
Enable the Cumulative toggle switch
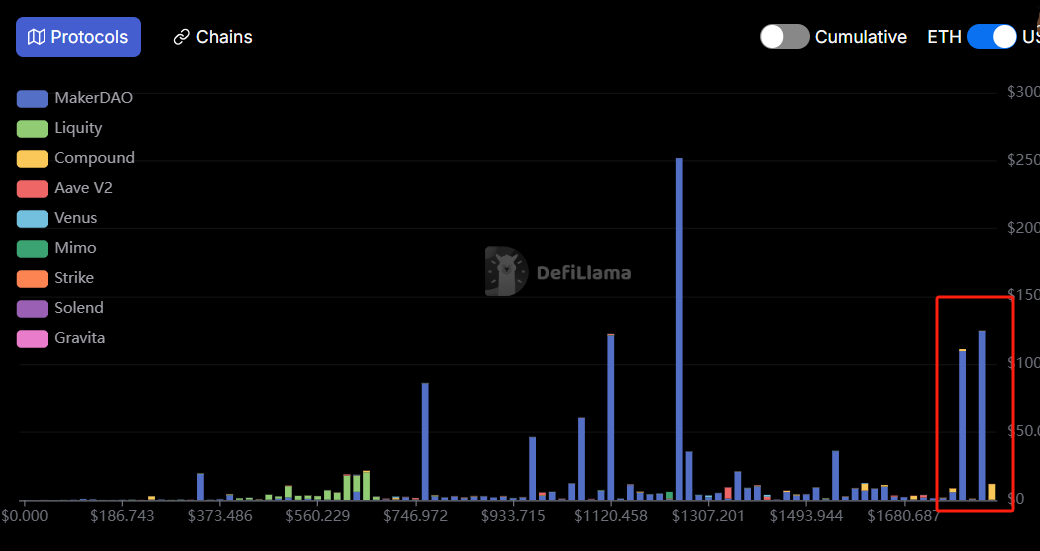pos(784,37)
